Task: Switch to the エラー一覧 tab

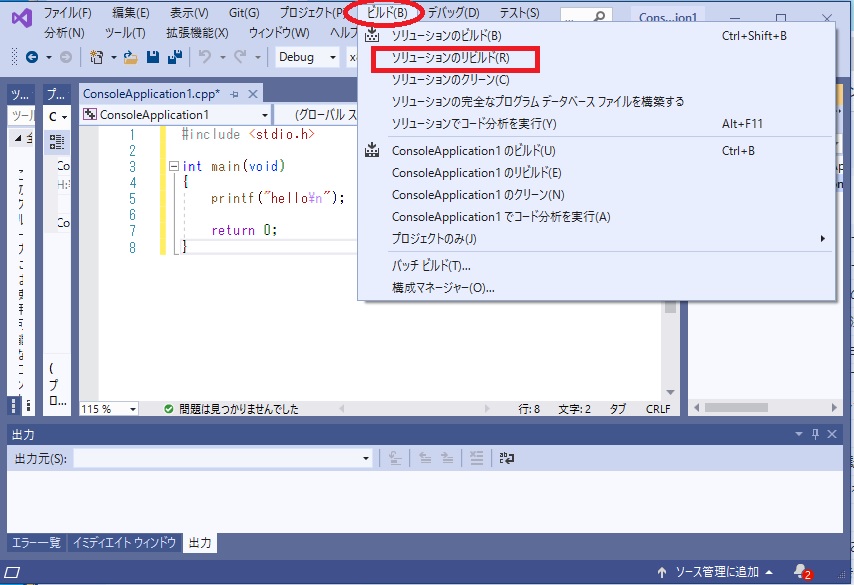Action: point(35,543)
